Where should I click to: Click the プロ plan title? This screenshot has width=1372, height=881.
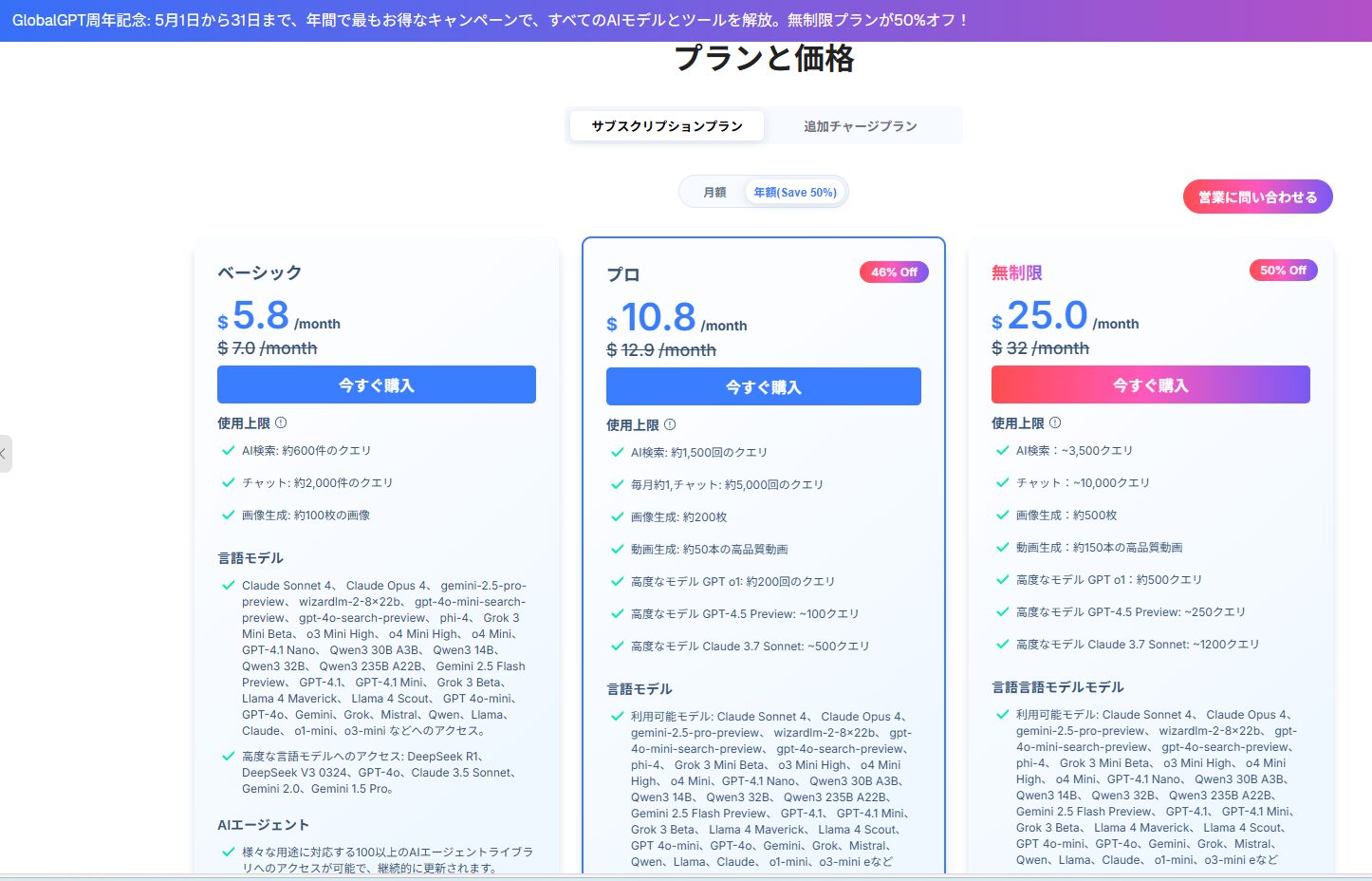click(623, 274)
